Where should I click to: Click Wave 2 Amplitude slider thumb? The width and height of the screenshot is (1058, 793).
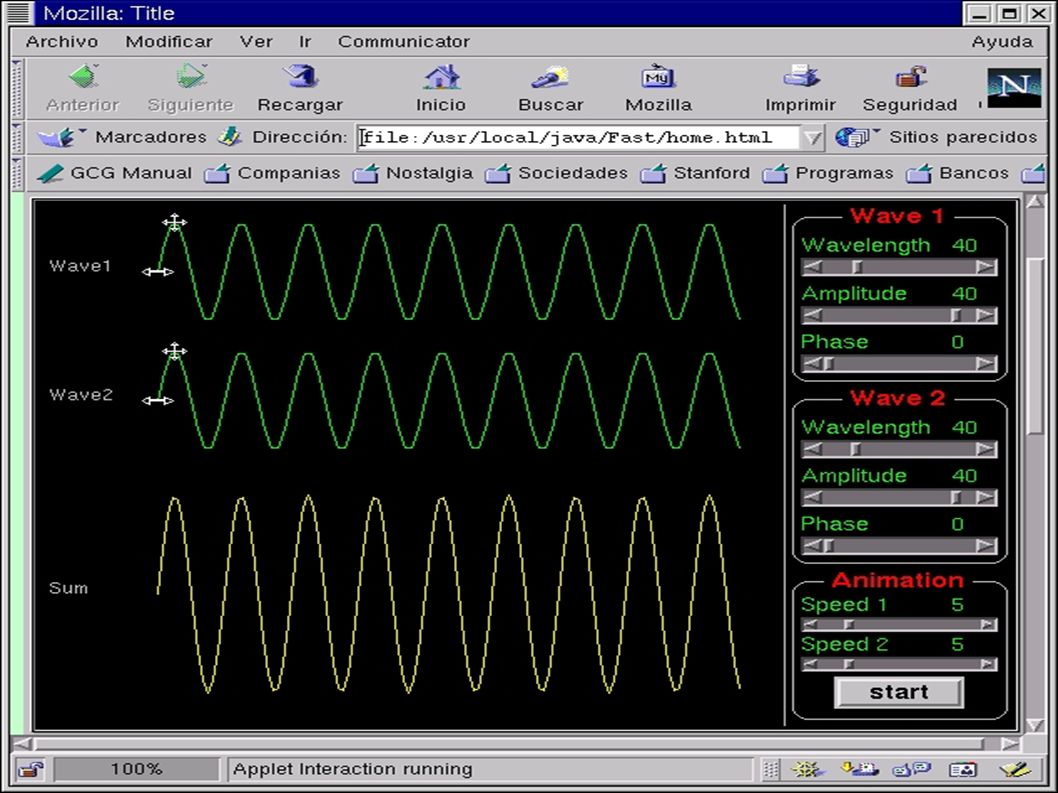(956, 497)
